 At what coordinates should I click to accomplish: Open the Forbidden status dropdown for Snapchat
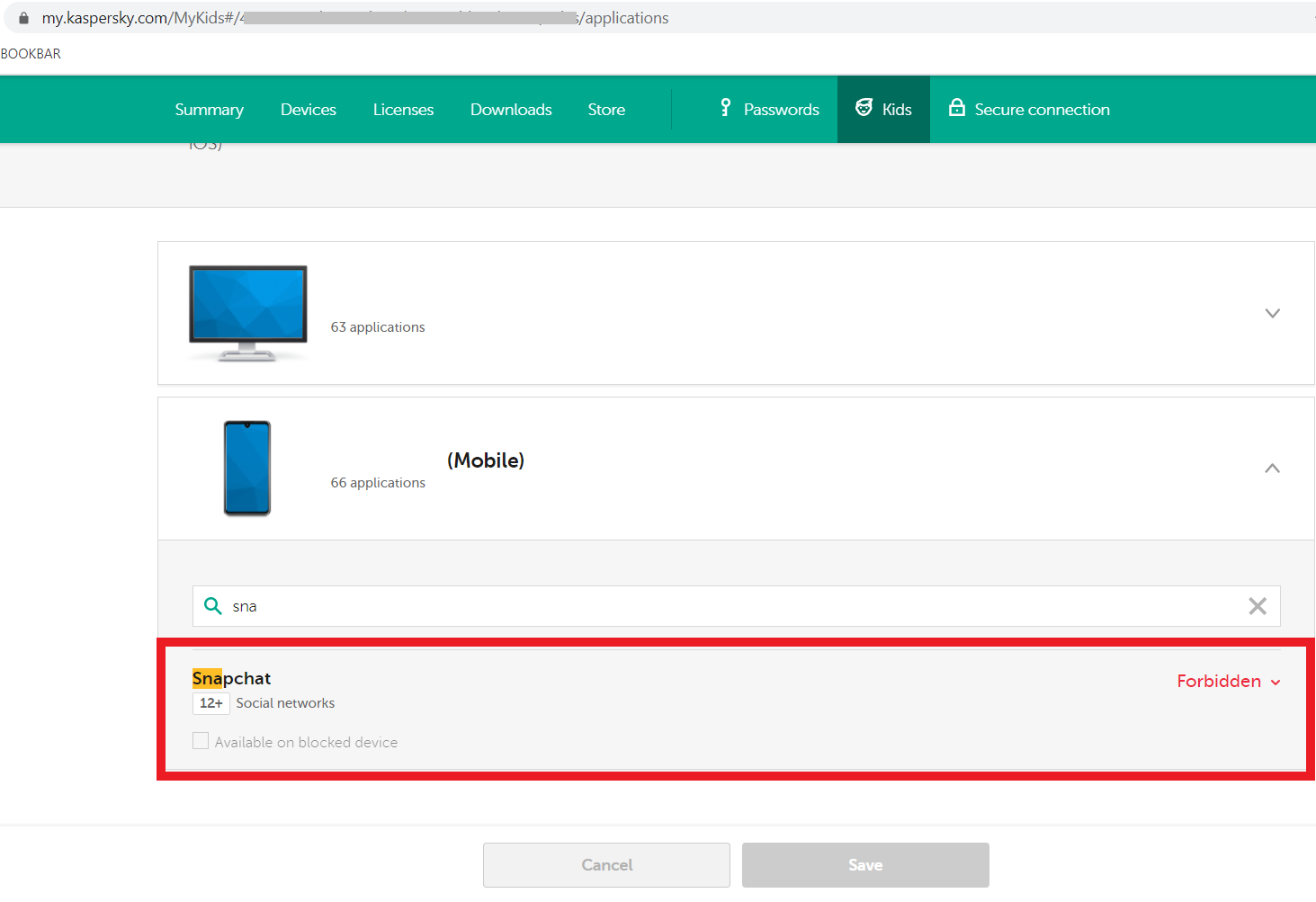(x=1229, y=682)
